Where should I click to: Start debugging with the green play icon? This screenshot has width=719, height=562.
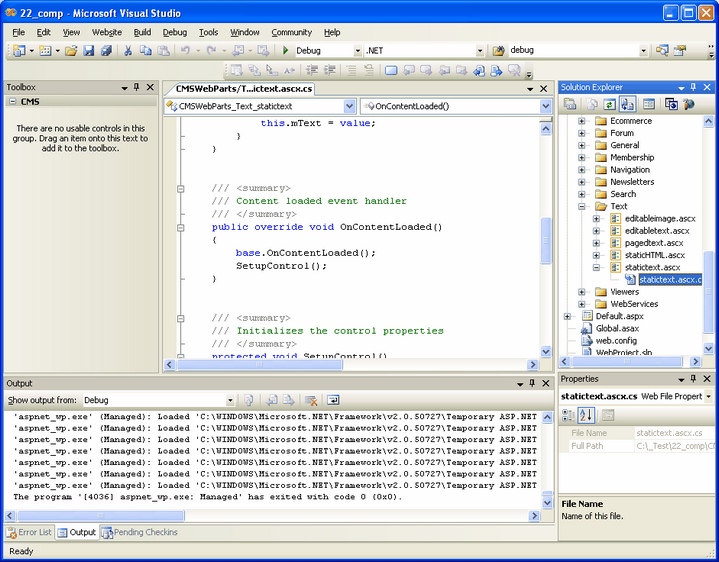(285, 50)
